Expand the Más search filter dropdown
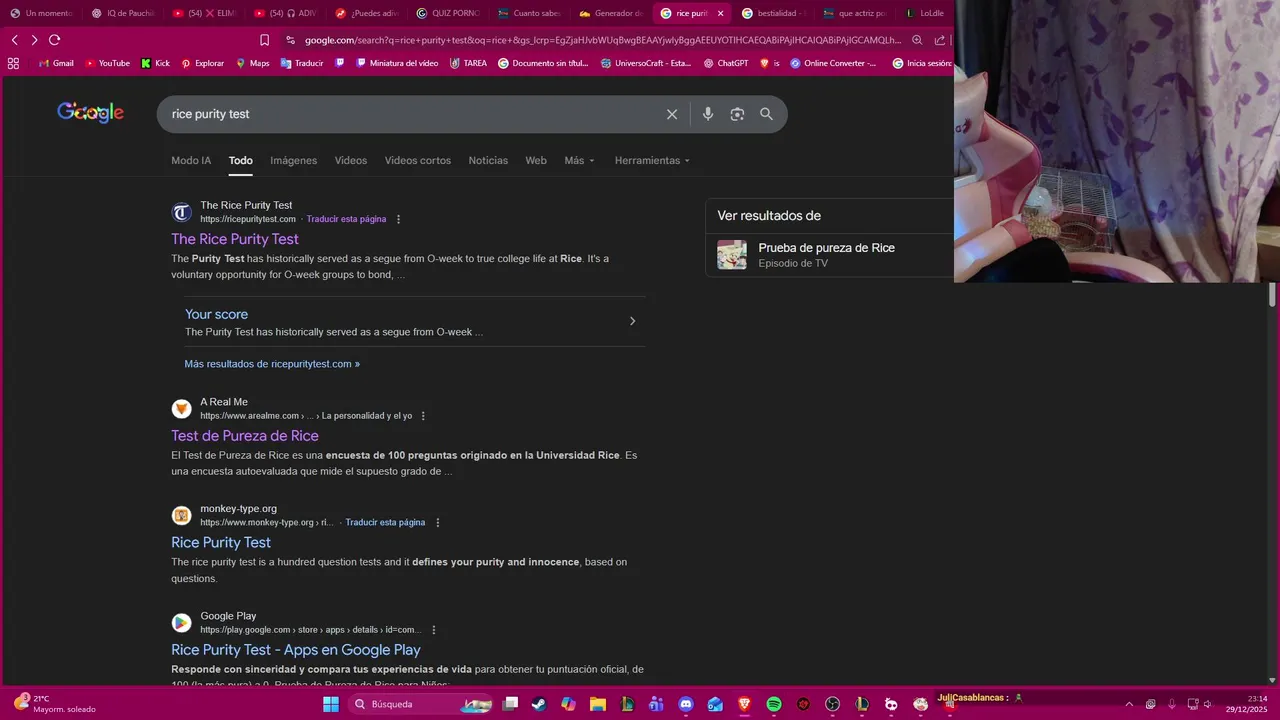Screen dimensions: 1280x720 pyautogui.click(x=579, y=160)
